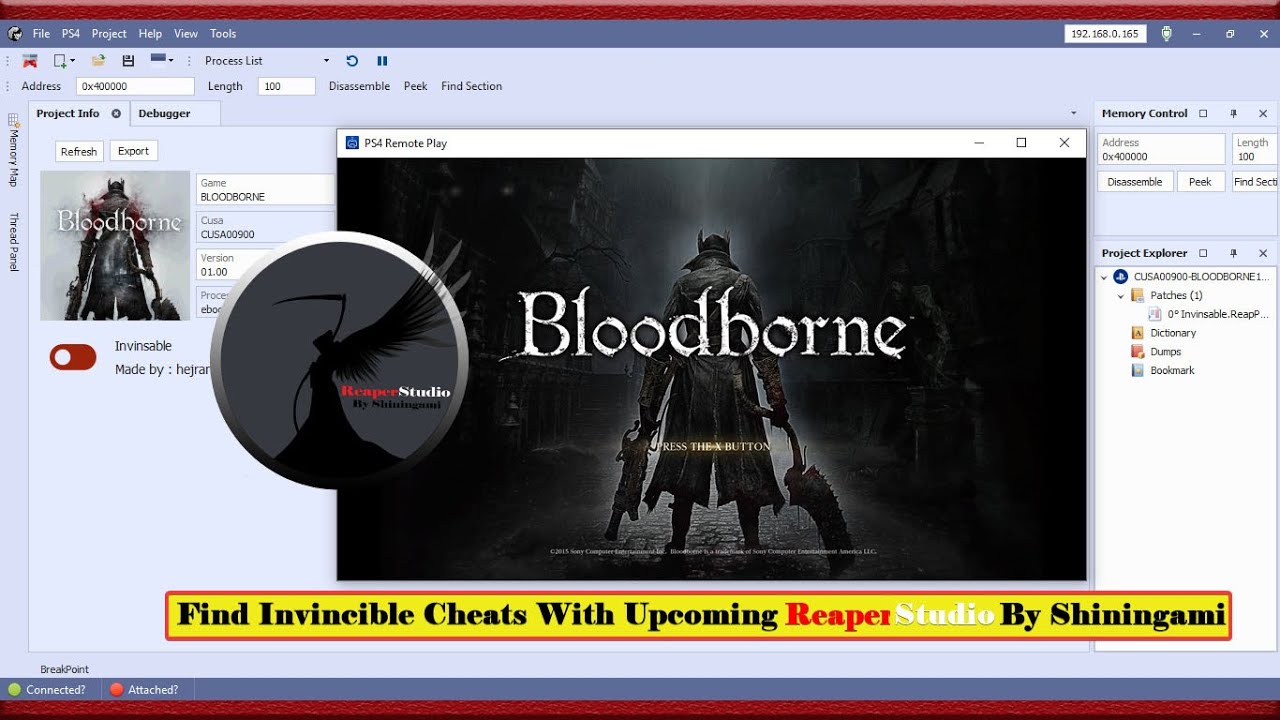The height and width of the screenshot is (720, 1280).
Task: Open the File menu
Action: point(41,34)
